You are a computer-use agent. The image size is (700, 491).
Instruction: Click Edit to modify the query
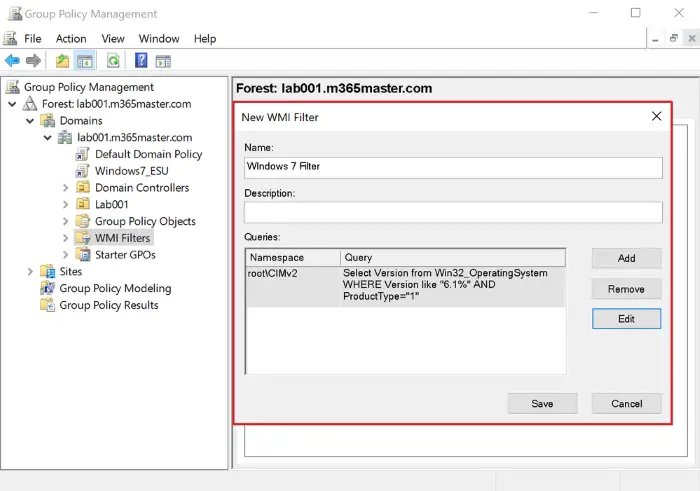click(x=626, y=319)
